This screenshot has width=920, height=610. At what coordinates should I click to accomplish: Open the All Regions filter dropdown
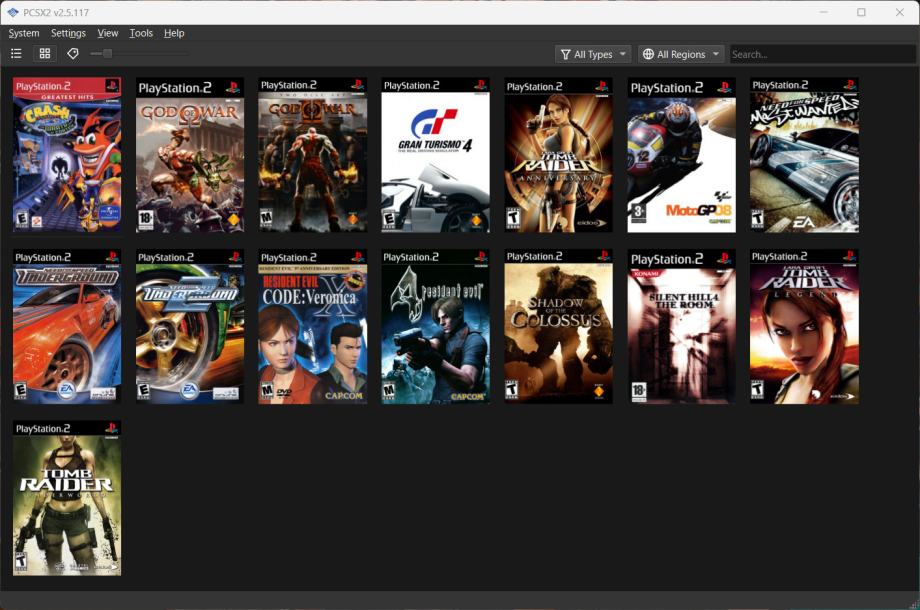point(681,54)
